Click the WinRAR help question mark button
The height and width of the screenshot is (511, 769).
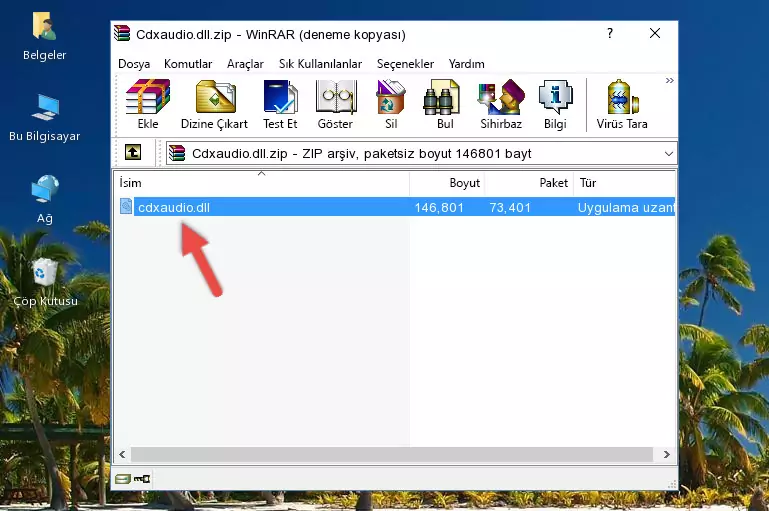[610, 33]
